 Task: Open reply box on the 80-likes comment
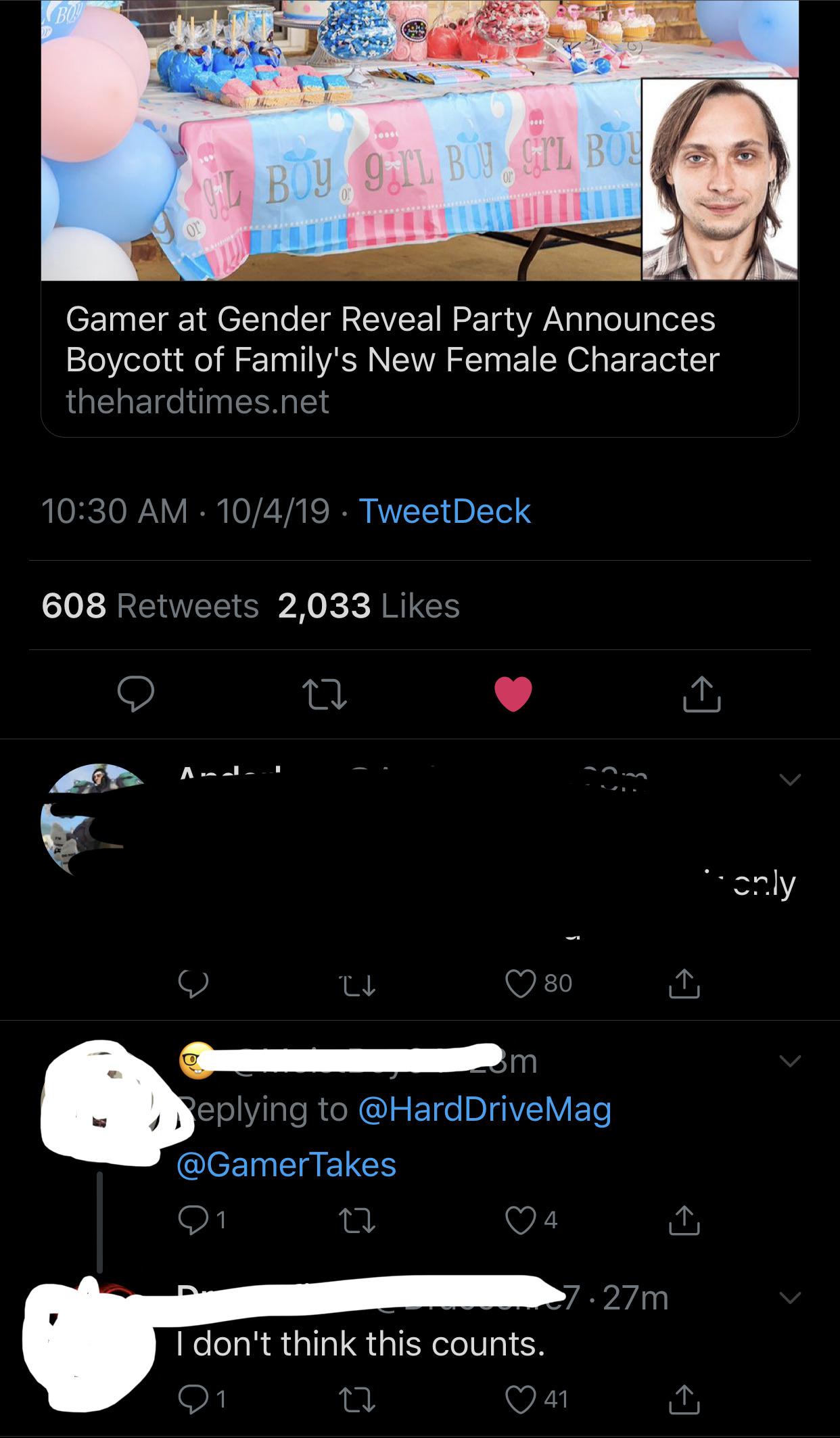tap(193, 984)
